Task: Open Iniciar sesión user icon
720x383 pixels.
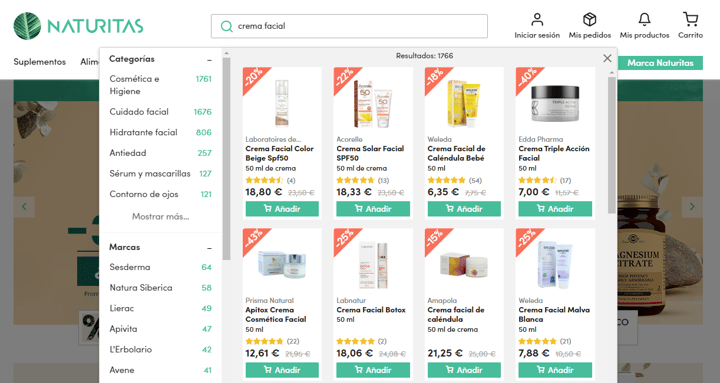Action: coord(537,19)
